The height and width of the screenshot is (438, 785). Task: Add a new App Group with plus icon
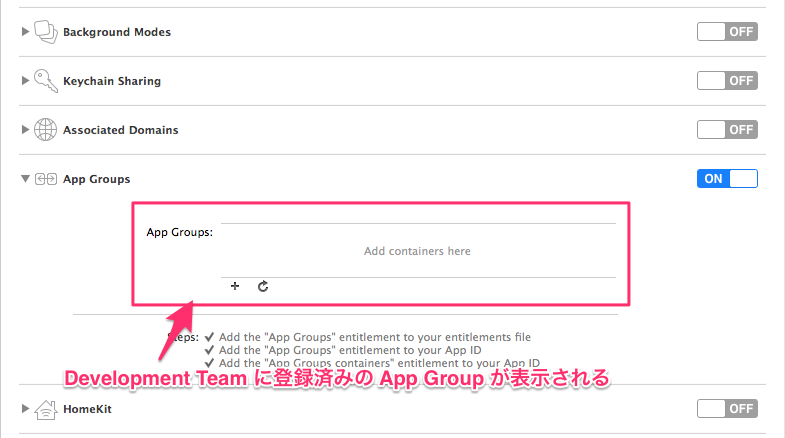coord(235,286)
